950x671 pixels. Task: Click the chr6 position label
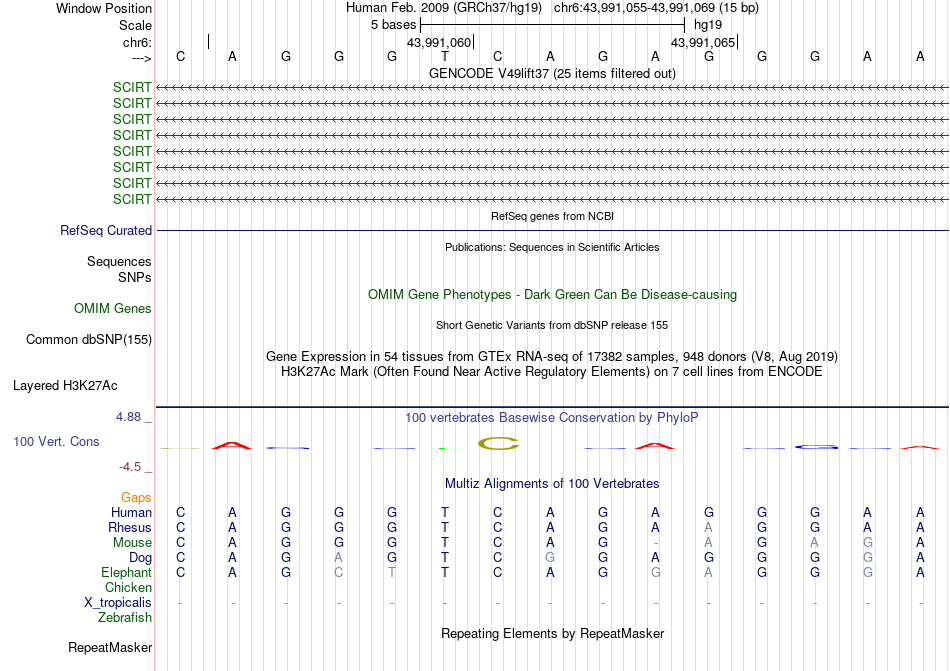[137, 42]
